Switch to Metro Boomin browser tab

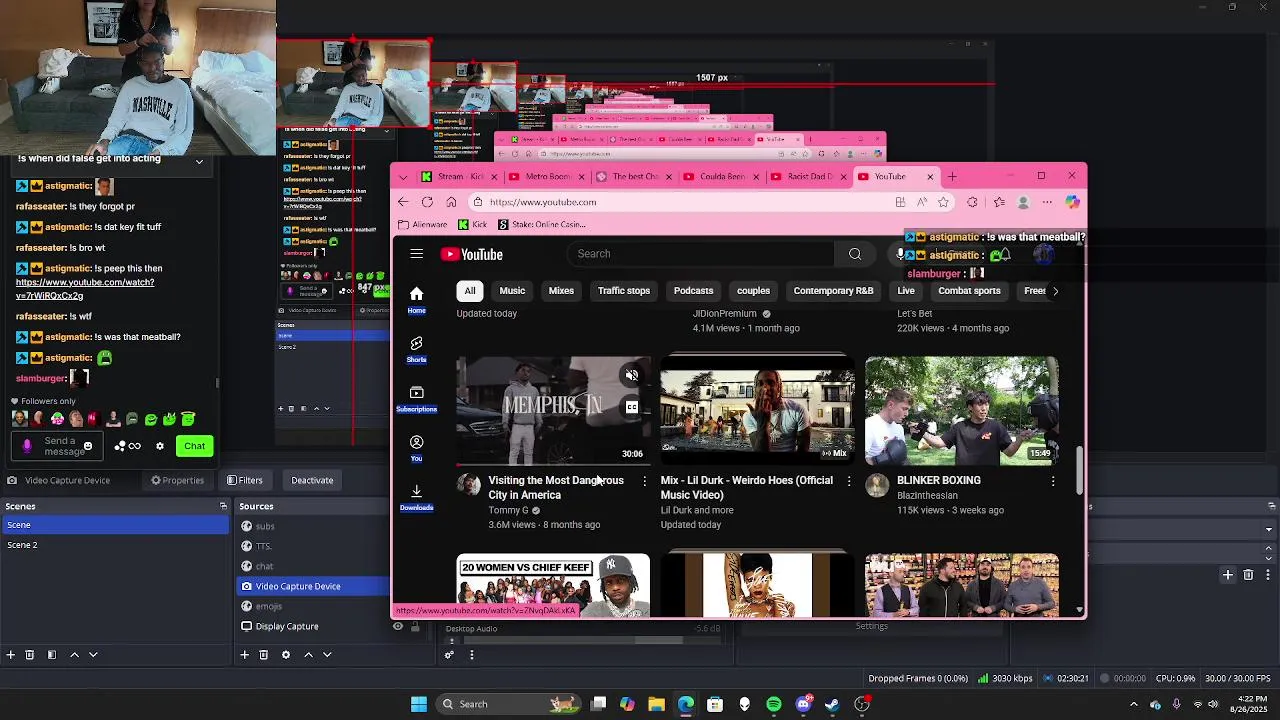[544, 177]
